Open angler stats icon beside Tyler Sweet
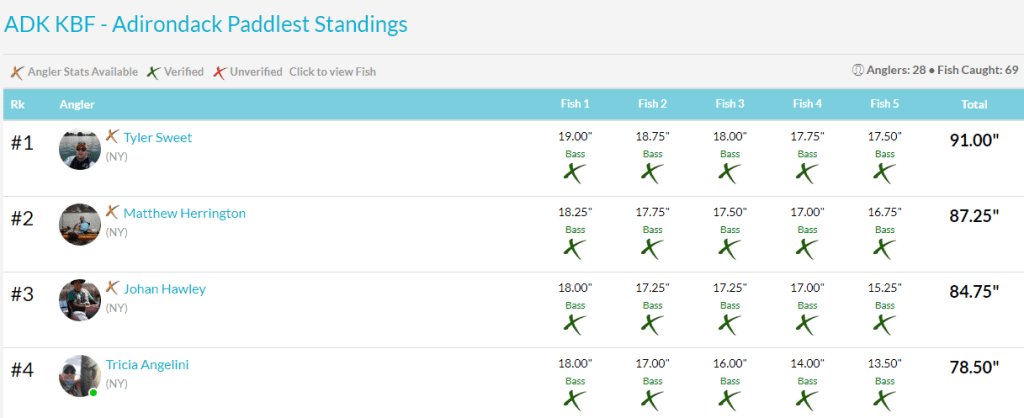Image resolution: width=1024 pixels, height=418 pixels. (x=112, y=137)
